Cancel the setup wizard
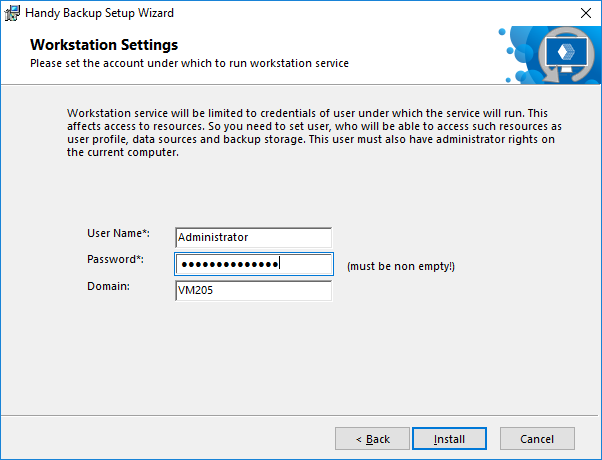Screen dimensions: 602x460 click(537, 439)
